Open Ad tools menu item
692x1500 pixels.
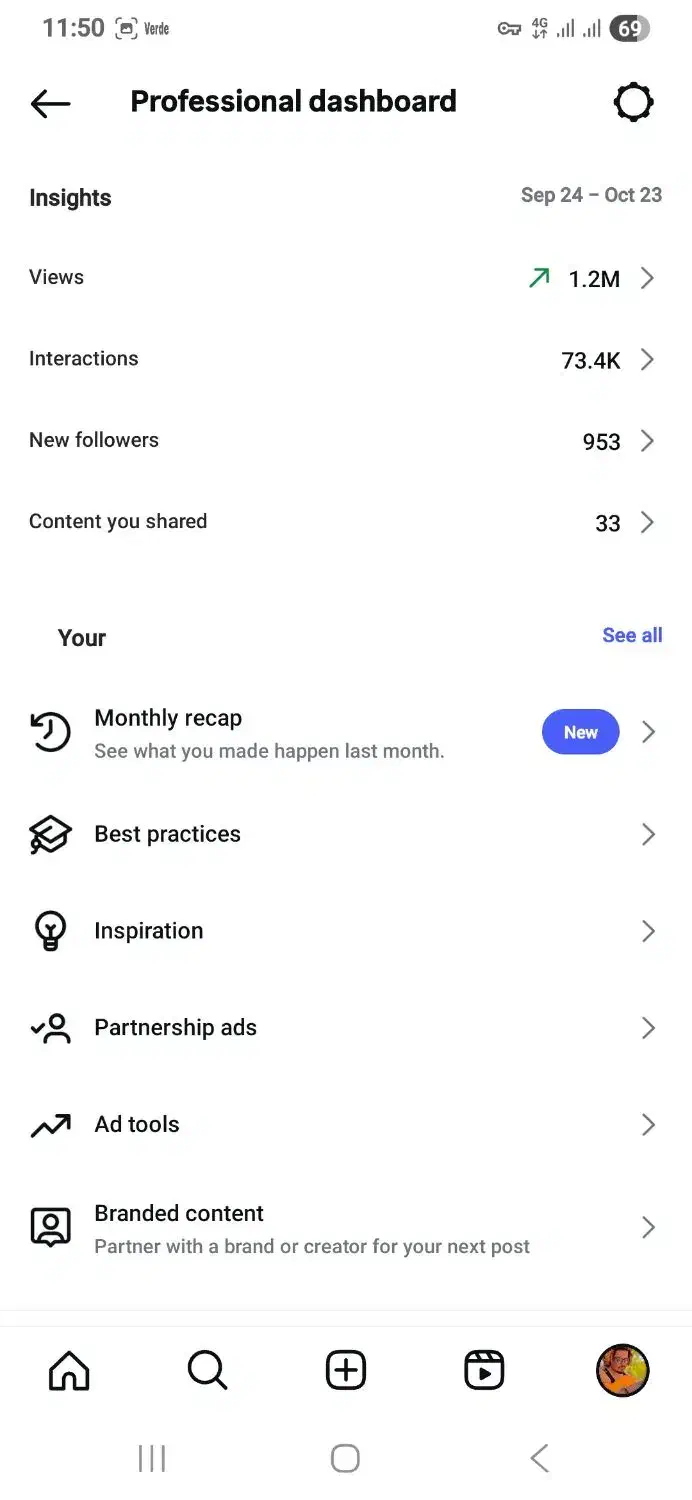(x=137, y=1125)
